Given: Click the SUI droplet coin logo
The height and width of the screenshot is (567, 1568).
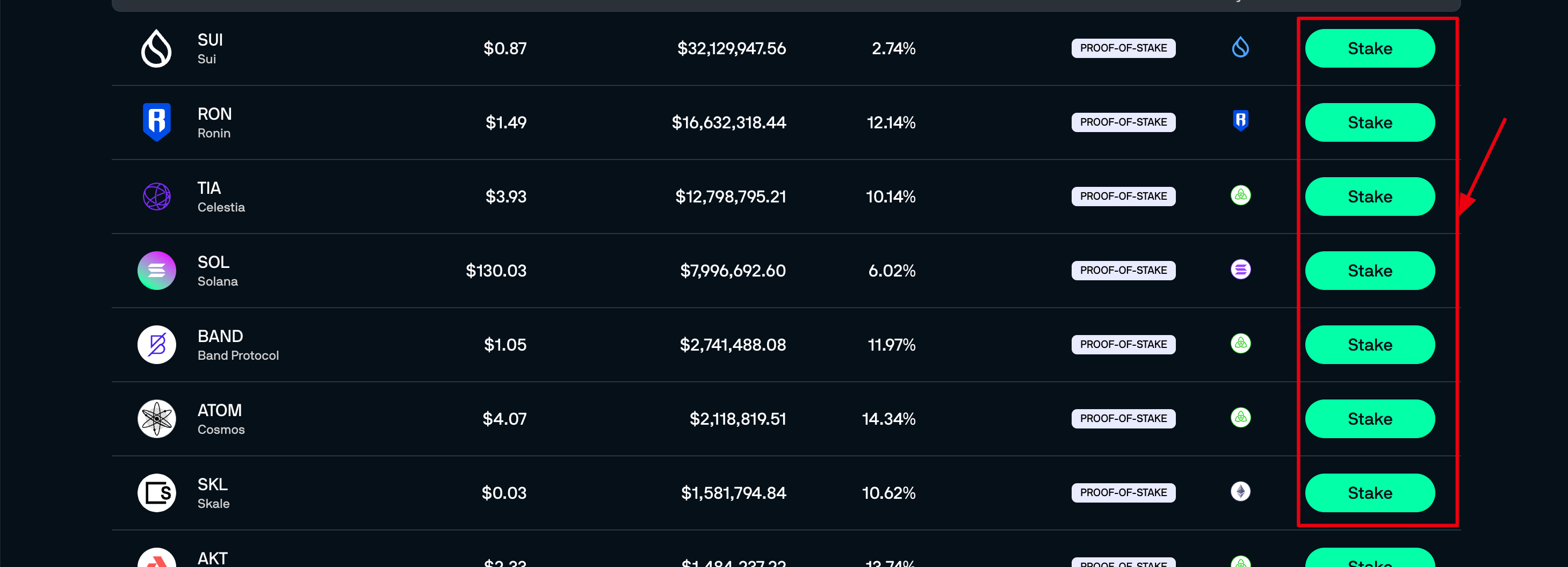Looking at the screenshot, I should tap(156, 49).
